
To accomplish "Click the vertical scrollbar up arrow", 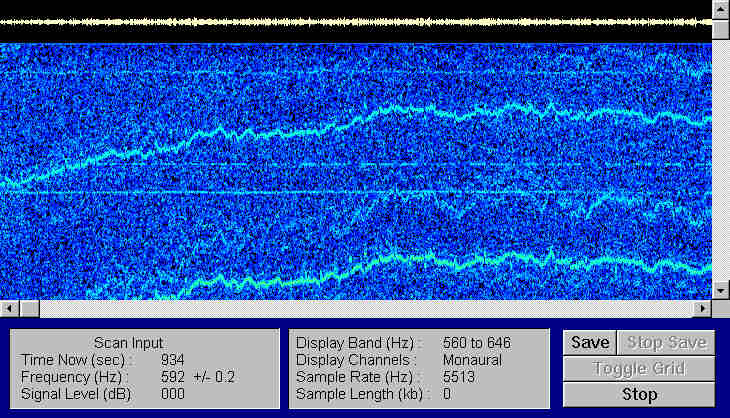I will coord(721,9).
